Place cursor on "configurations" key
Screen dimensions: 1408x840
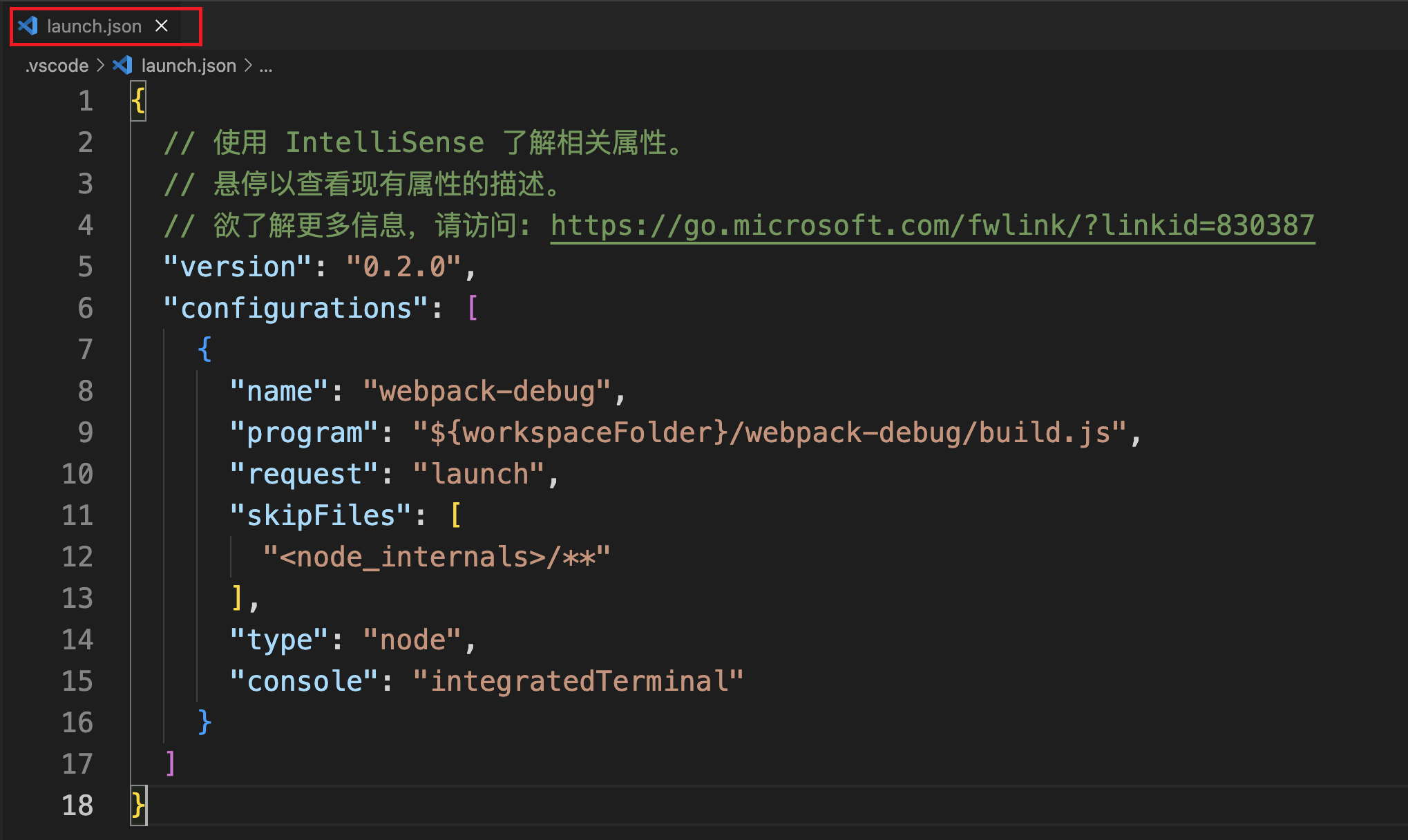click(296, 308)
